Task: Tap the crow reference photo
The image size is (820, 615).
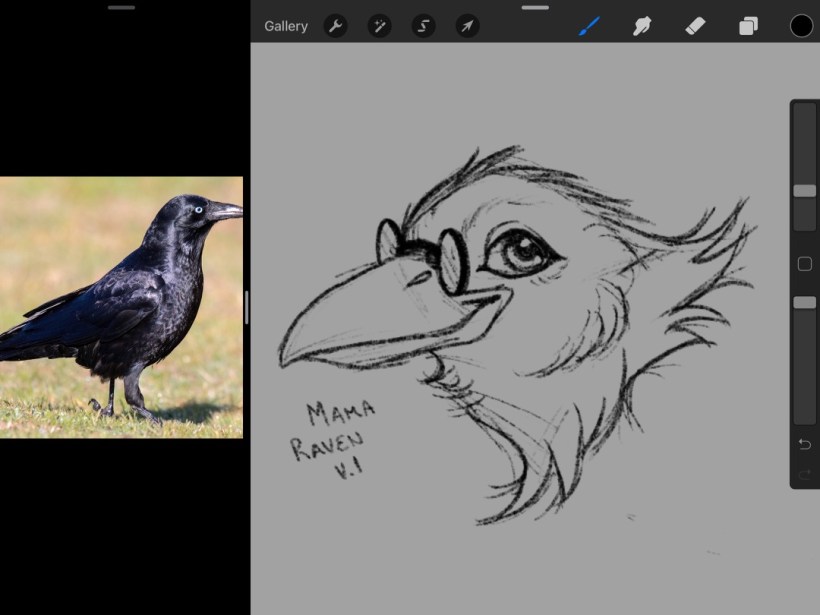Action: (121, 307)
